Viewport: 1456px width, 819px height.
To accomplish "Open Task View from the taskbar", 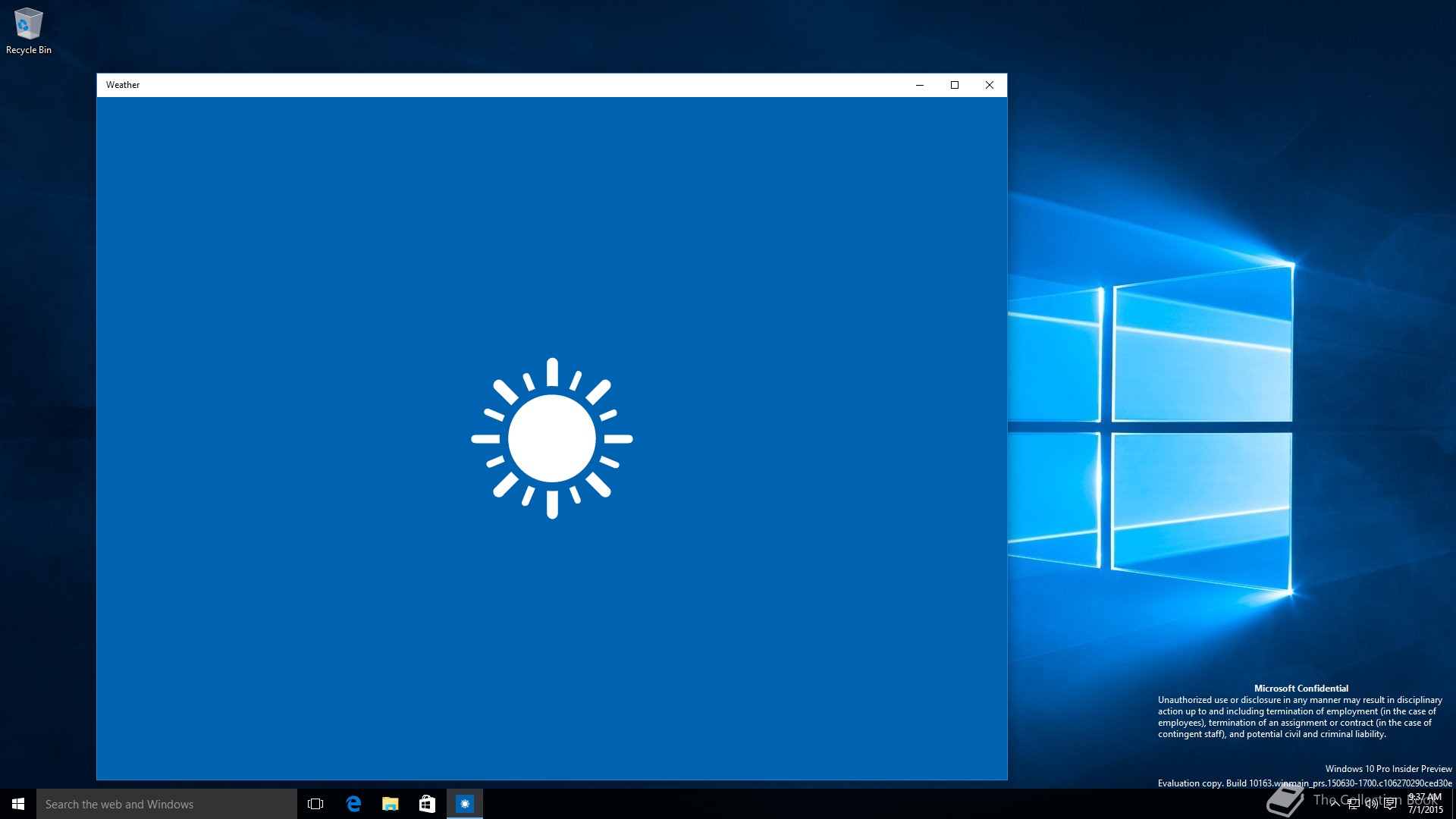I will pyautogui.click(x=315, y=804).
